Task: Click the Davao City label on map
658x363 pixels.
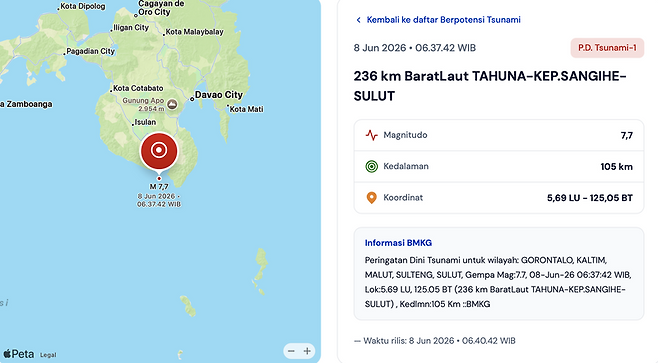Action: click(x=219, y=95)
